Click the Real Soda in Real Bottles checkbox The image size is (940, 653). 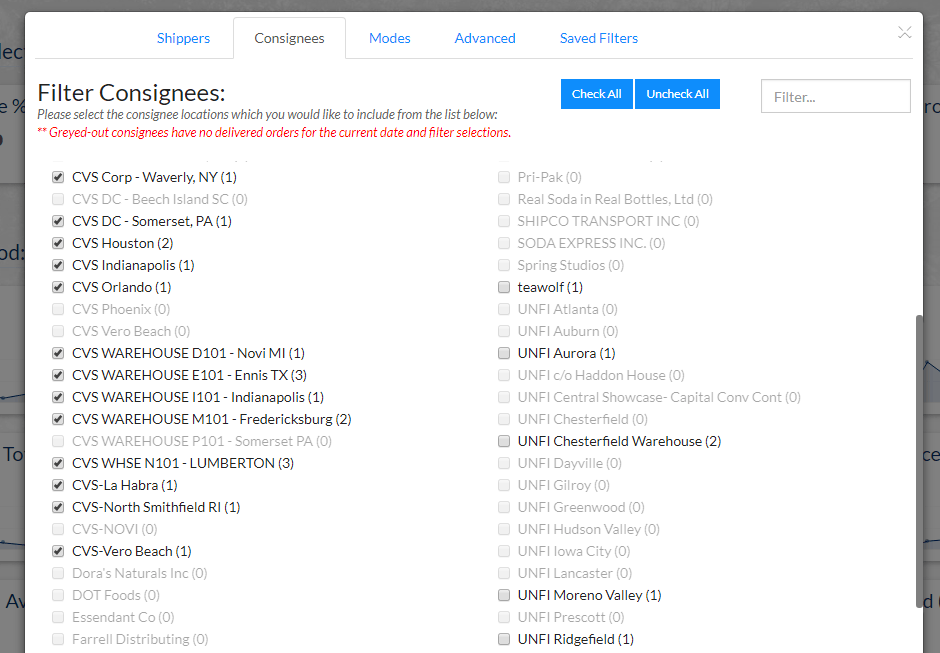coord(504,199)
